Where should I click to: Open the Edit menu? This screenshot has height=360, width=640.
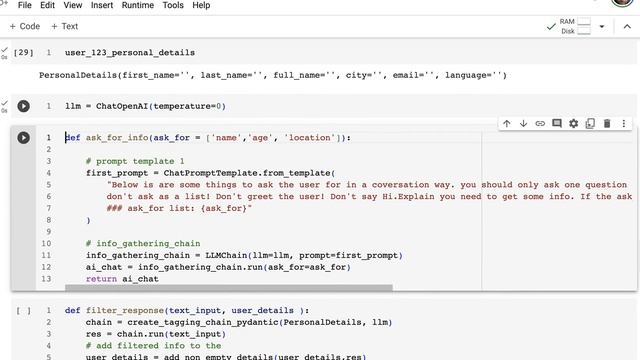tap(47, 5)
